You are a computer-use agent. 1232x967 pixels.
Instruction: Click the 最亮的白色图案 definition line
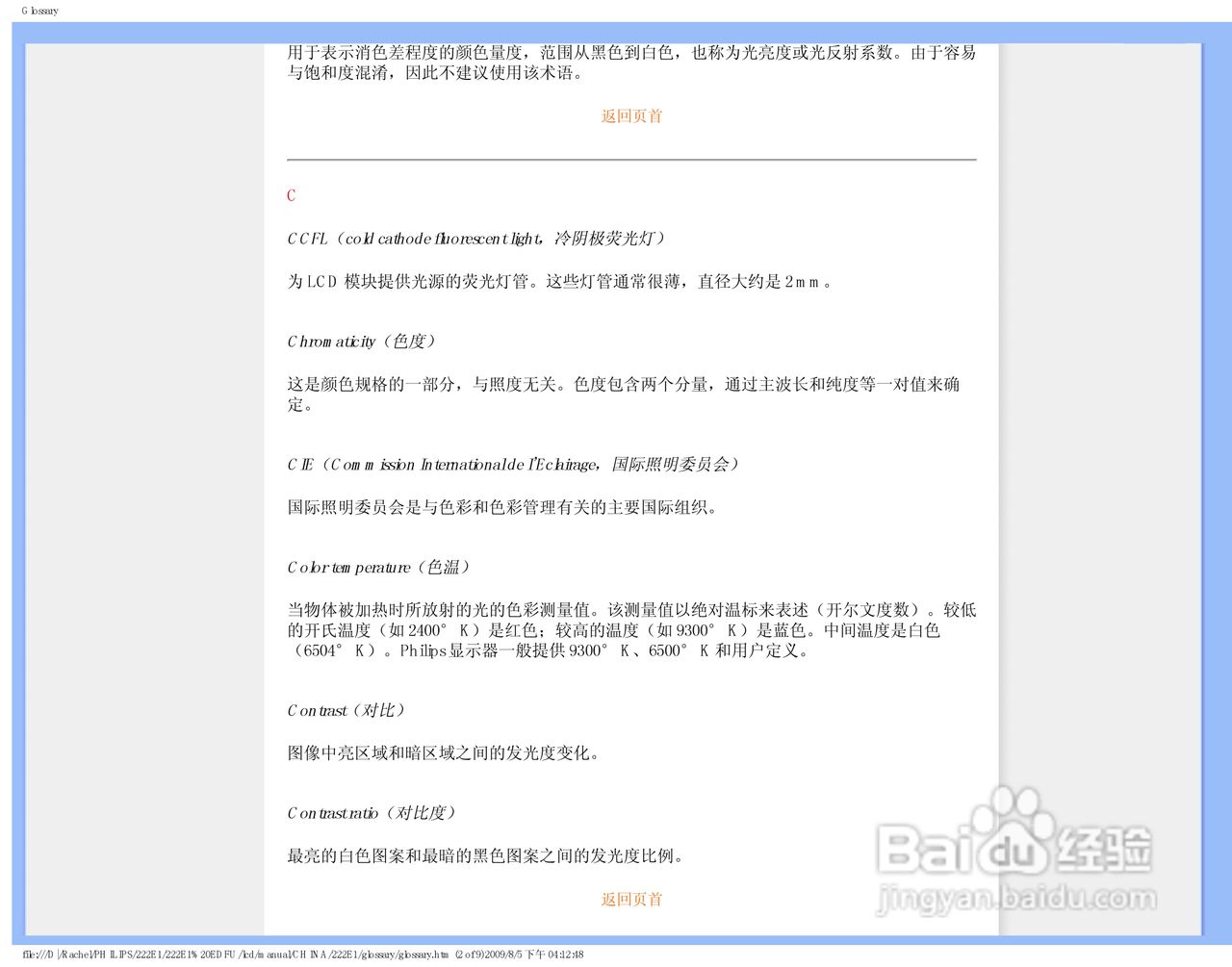[485, 856]
